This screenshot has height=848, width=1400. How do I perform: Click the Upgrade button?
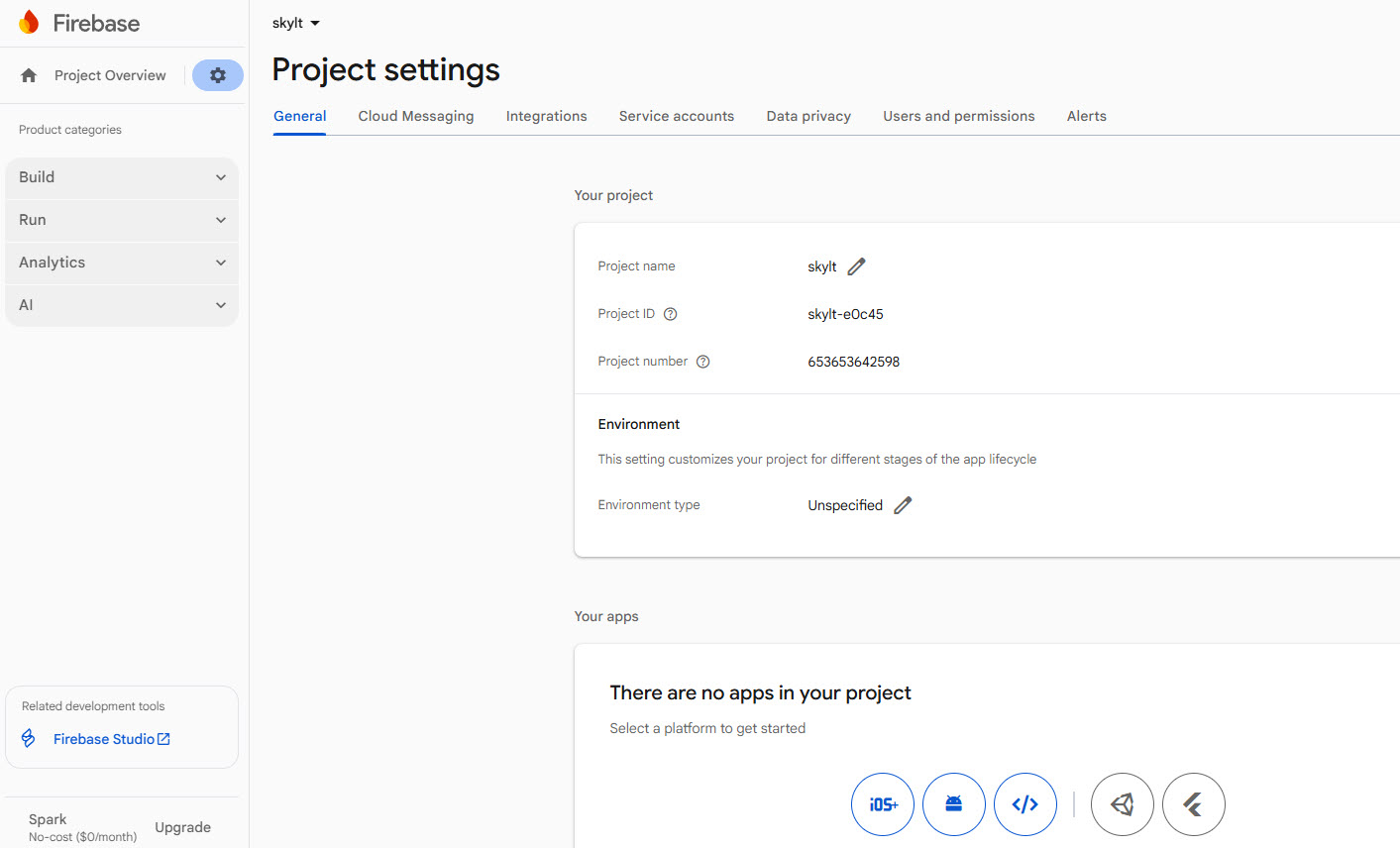point(182,827)
